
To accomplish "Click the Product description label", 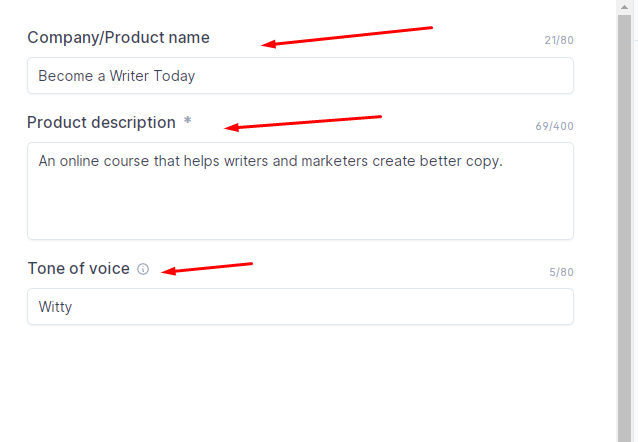I will point(101,123).
